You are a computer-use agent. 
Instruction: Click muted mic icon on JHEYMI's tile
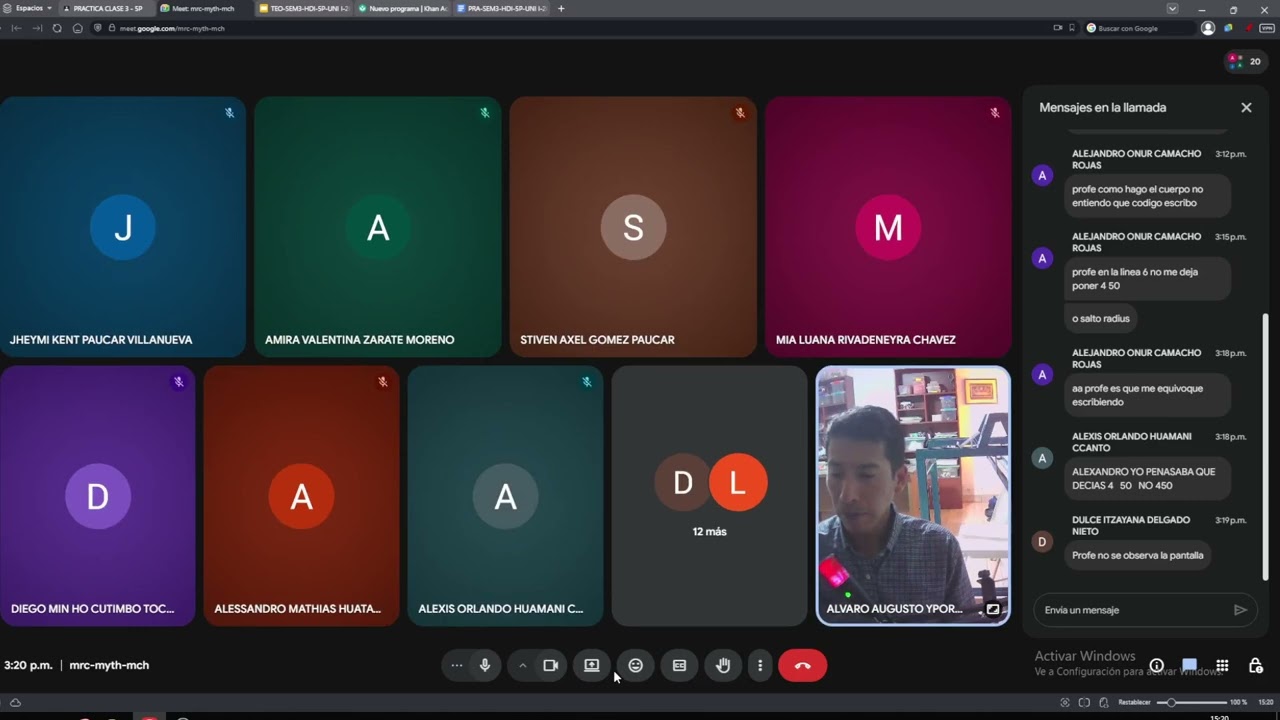pos(229,113)
